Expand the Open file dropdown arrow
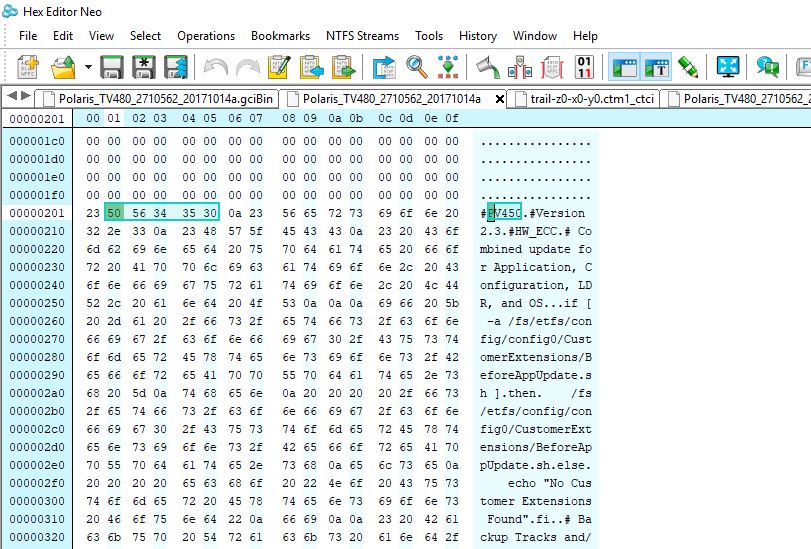811x549 pixels. click(x=88, y=67)
